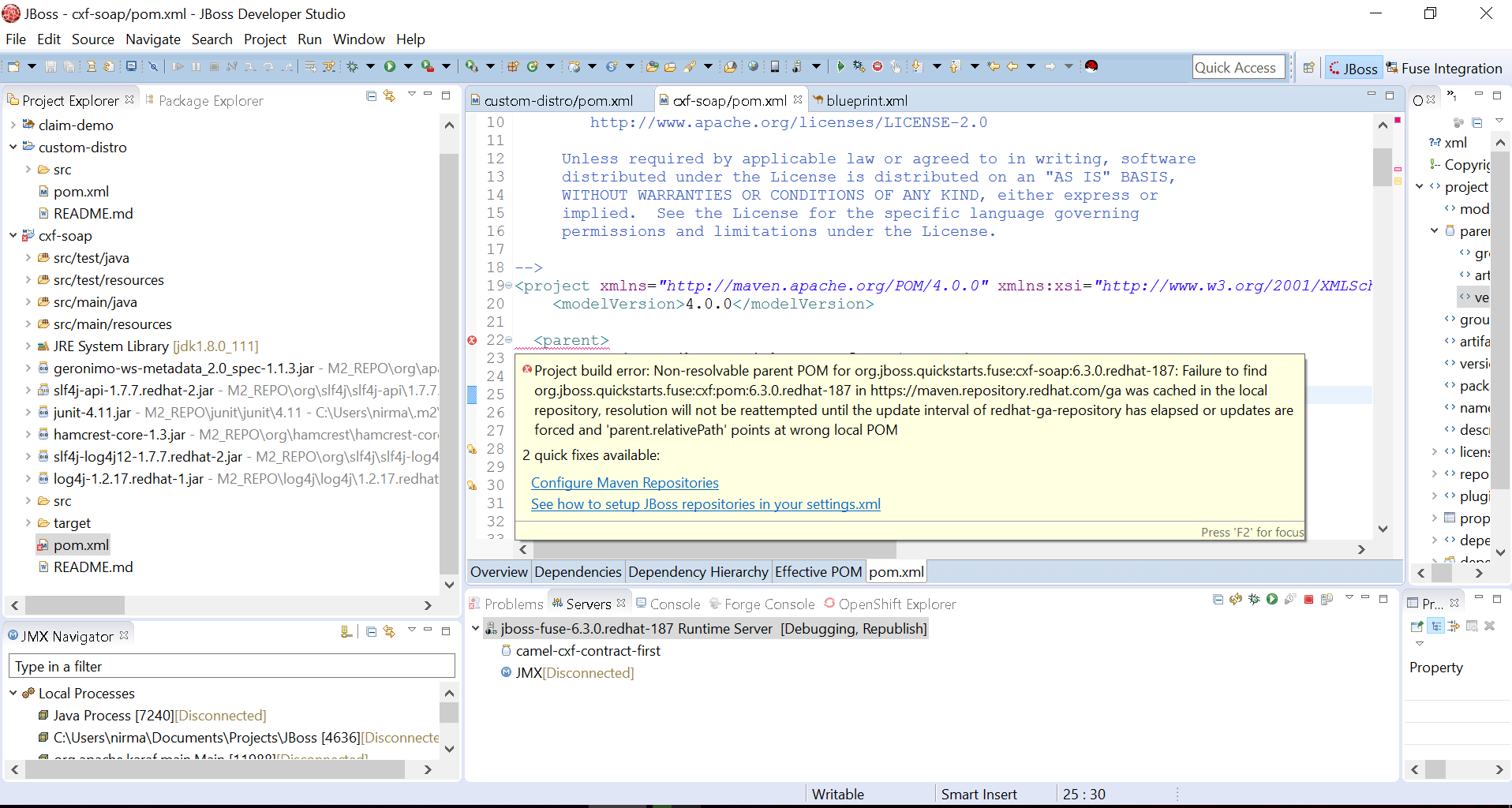
Task: Click the Open Perspective icon
Action: click(x=1308, y=68)
